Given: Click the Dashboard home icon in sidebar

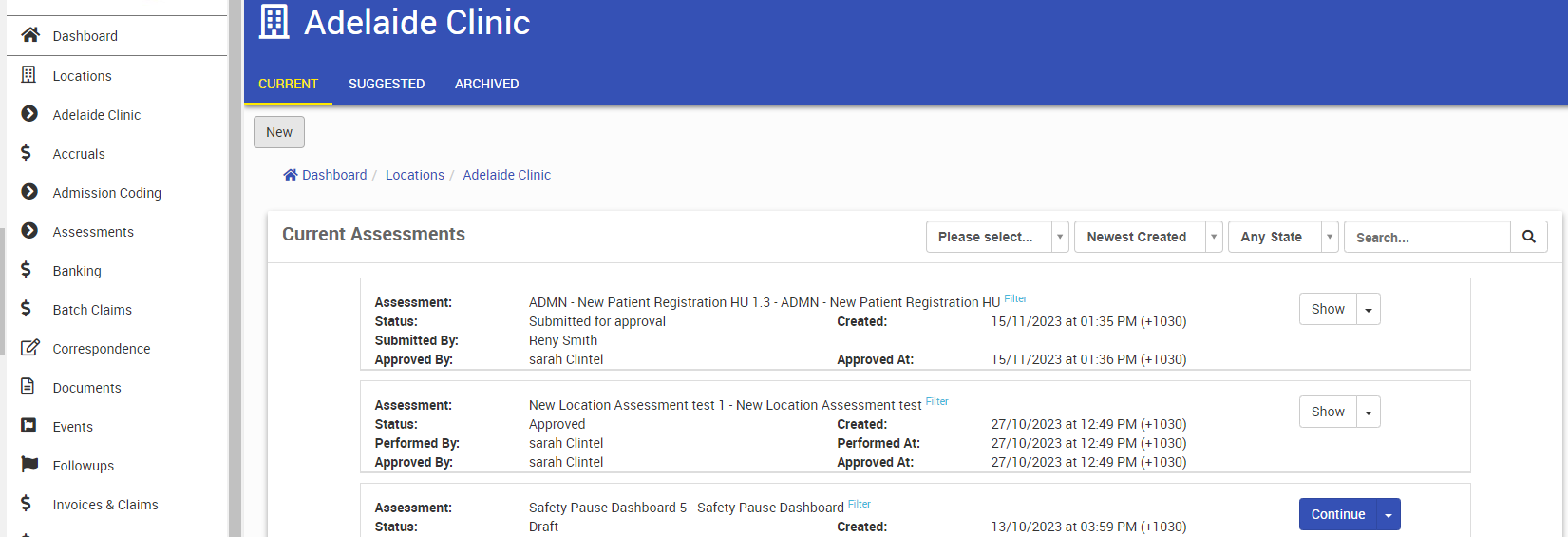Looking at the screenshot, I should coord(30,35).
